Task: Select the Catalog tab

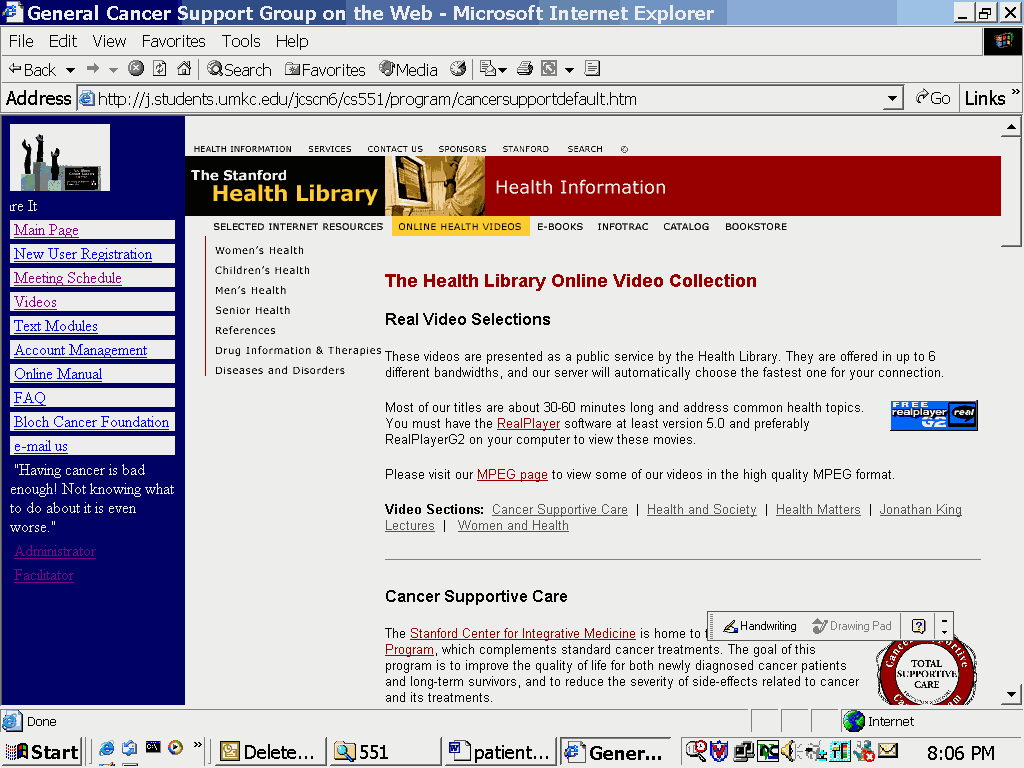Action: pyautogui.click(x=686, y=227)
